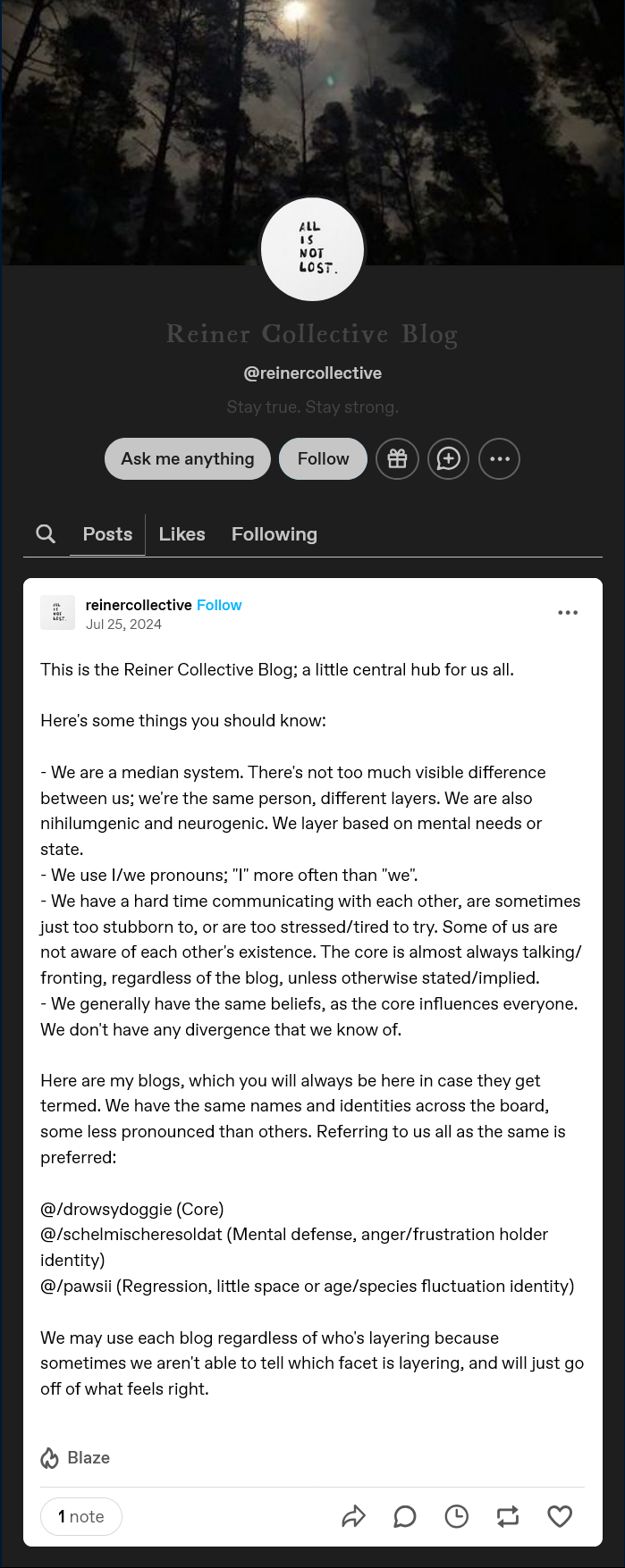This screenshot has width=625, height=1568.
Task: Reply to post via comment bubble icon
Action: coord(405,1516)
